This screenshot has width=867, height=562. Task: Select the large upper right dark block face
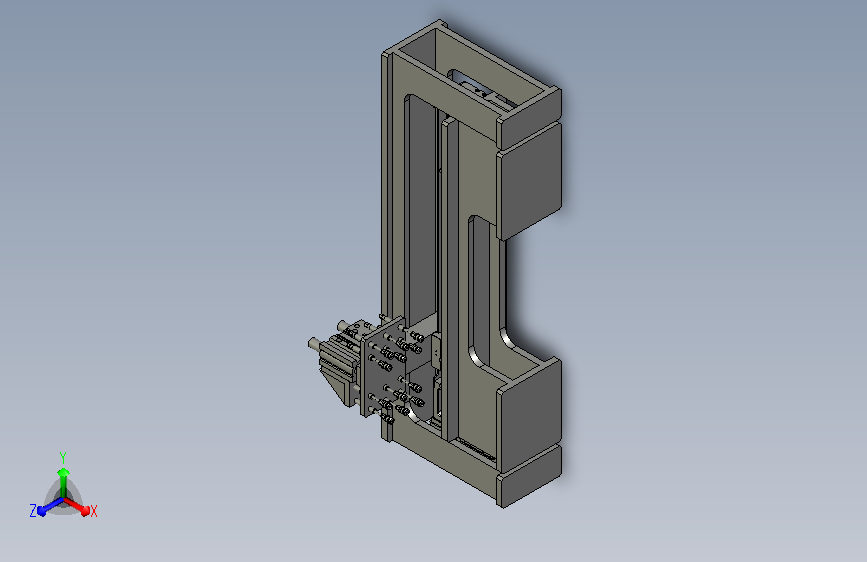pyautogui.click(x=529, y=181)
